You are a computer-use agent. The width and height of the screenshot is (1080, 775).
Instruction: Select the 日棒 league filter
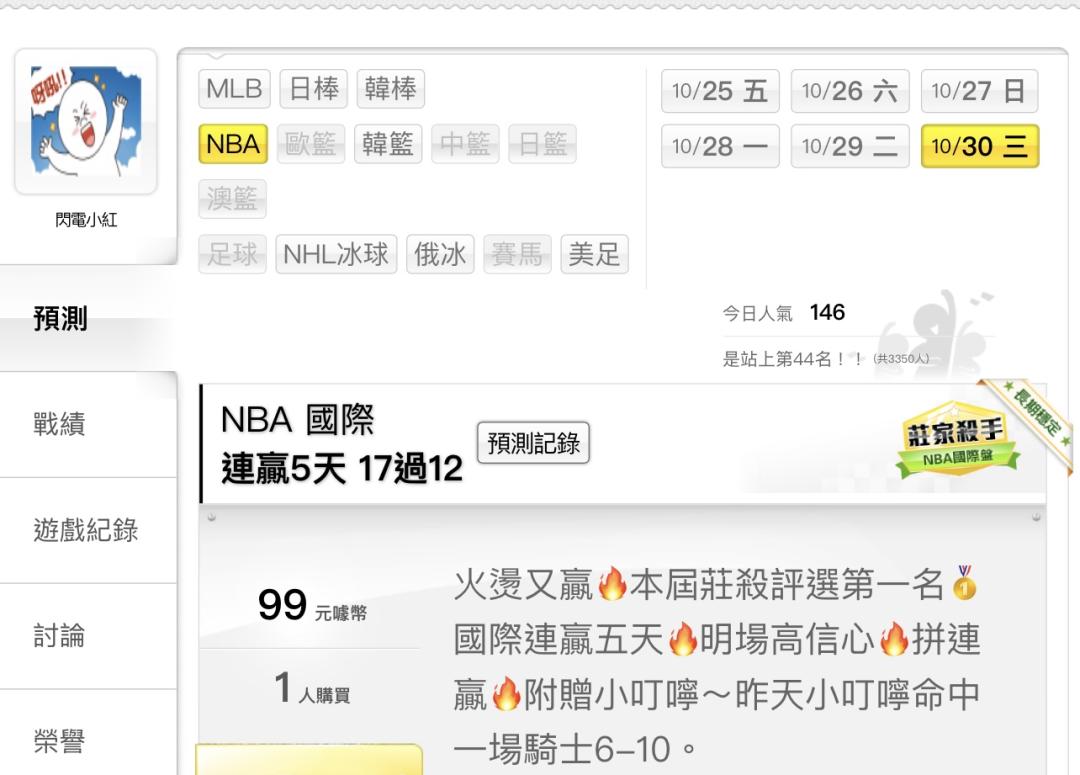(313, 89)
